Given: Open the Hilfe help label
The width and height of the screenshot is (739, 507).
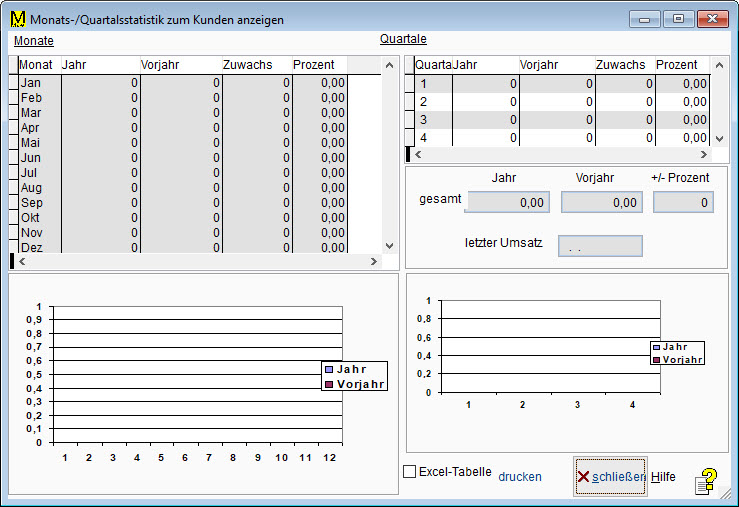Looking at the screenshot, I should [x=663, y=477].
